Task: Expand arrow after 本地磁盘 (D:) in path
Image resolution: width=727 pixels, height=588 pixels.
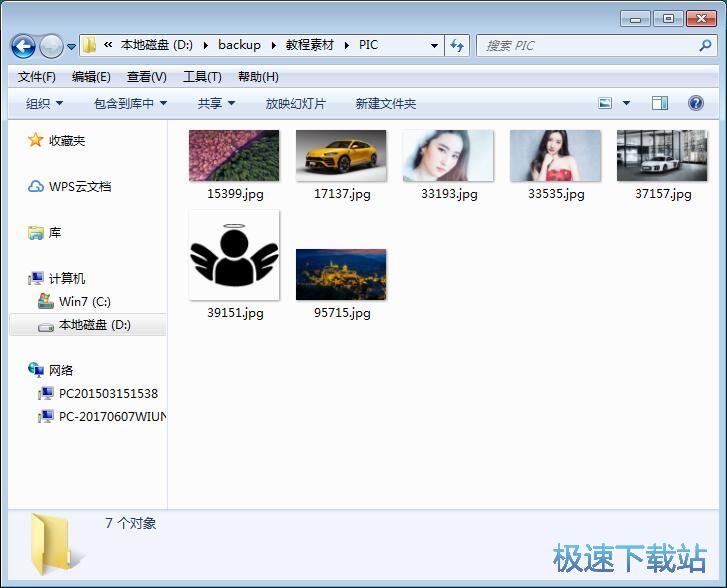Action: (205, 45)
